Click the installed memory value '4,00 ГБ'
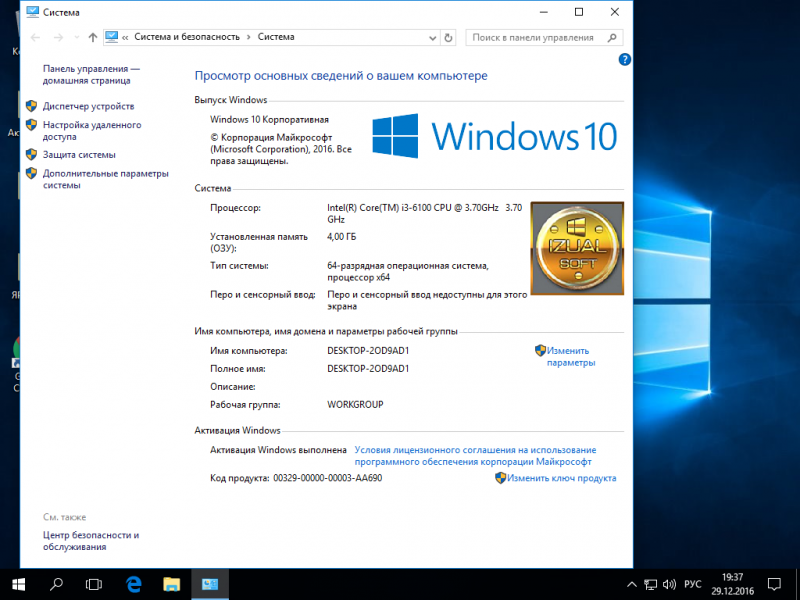Screen dimensions: 800x600 341,237
